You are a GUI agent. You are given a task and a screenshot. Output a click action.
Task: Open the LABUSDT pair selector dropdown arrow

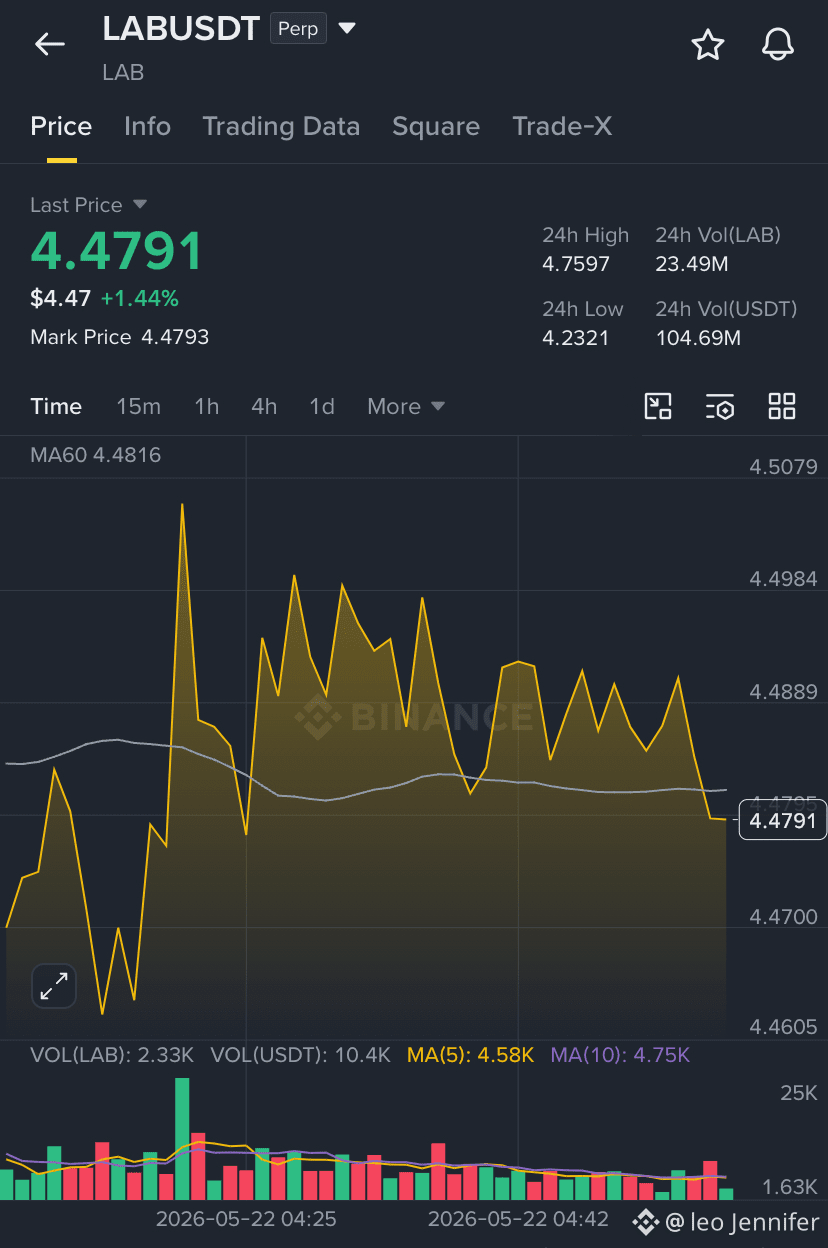tap(347, 29)
